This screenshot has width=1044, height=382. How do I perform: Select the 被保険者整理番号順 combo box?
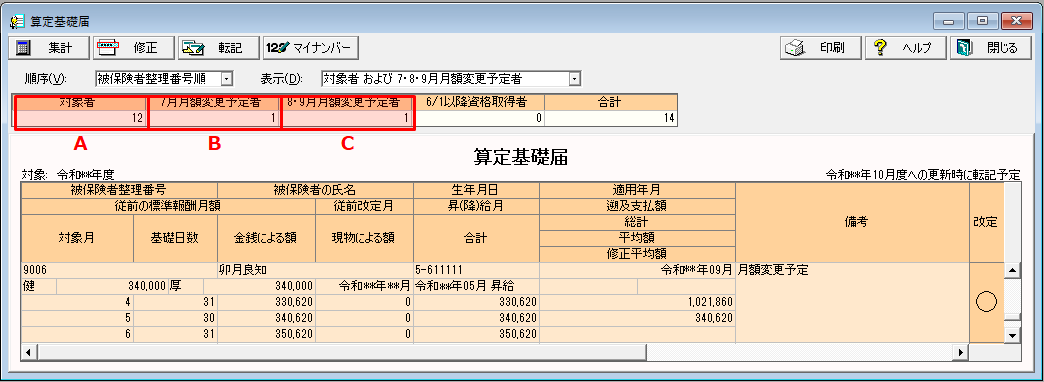164,79
